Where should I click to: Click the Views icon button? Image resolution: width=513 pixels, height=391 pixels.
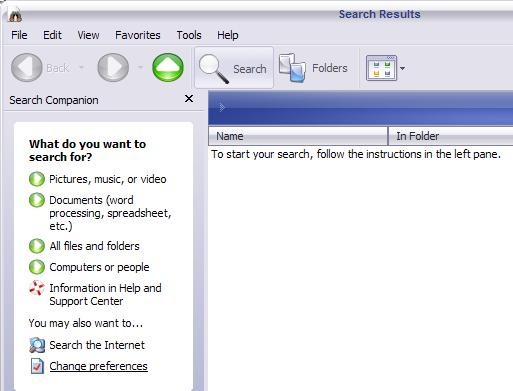[x=381, y=68]
